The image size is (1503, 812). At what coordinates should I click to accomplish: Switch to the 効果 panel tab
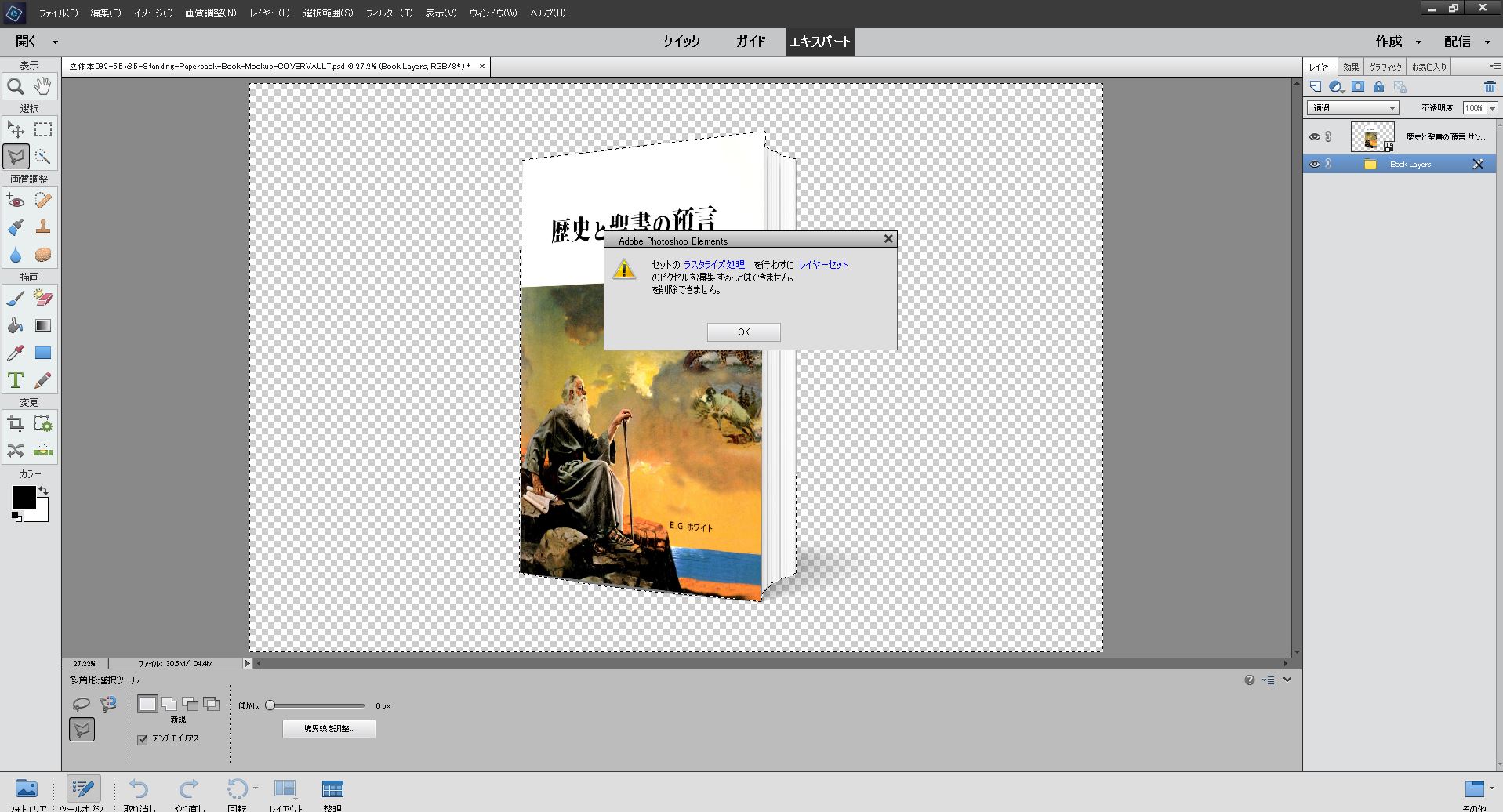pos(1351,67)
